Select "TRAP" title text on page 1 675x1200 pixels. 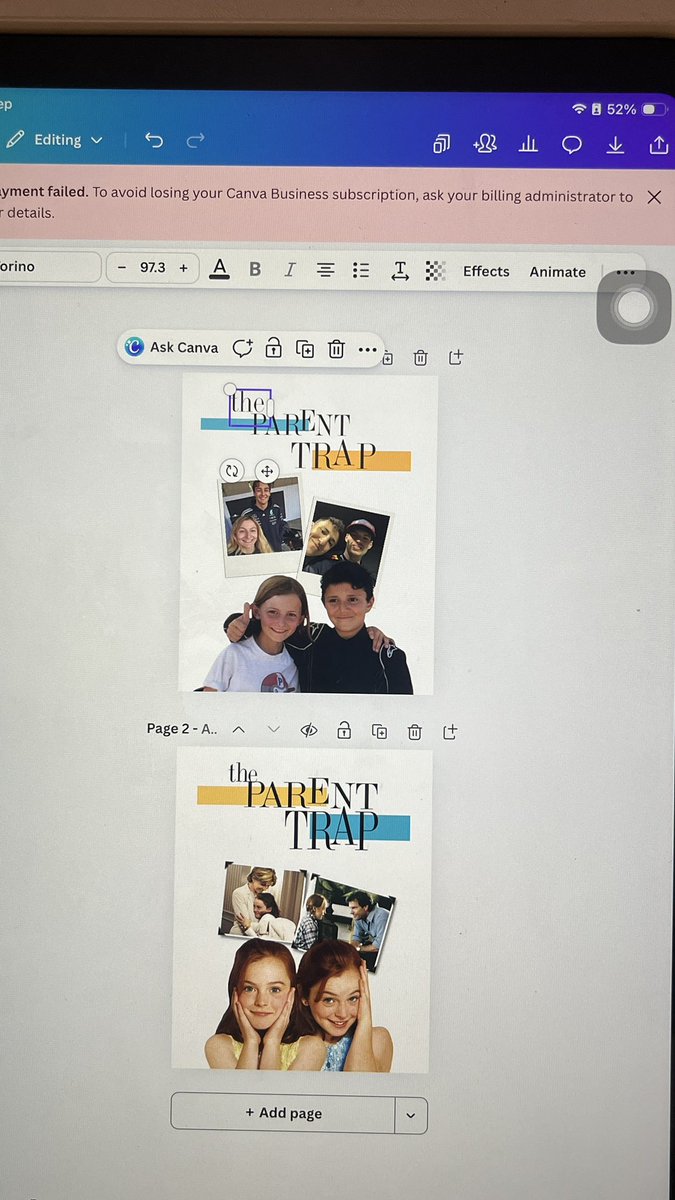(x=334, y=455)
